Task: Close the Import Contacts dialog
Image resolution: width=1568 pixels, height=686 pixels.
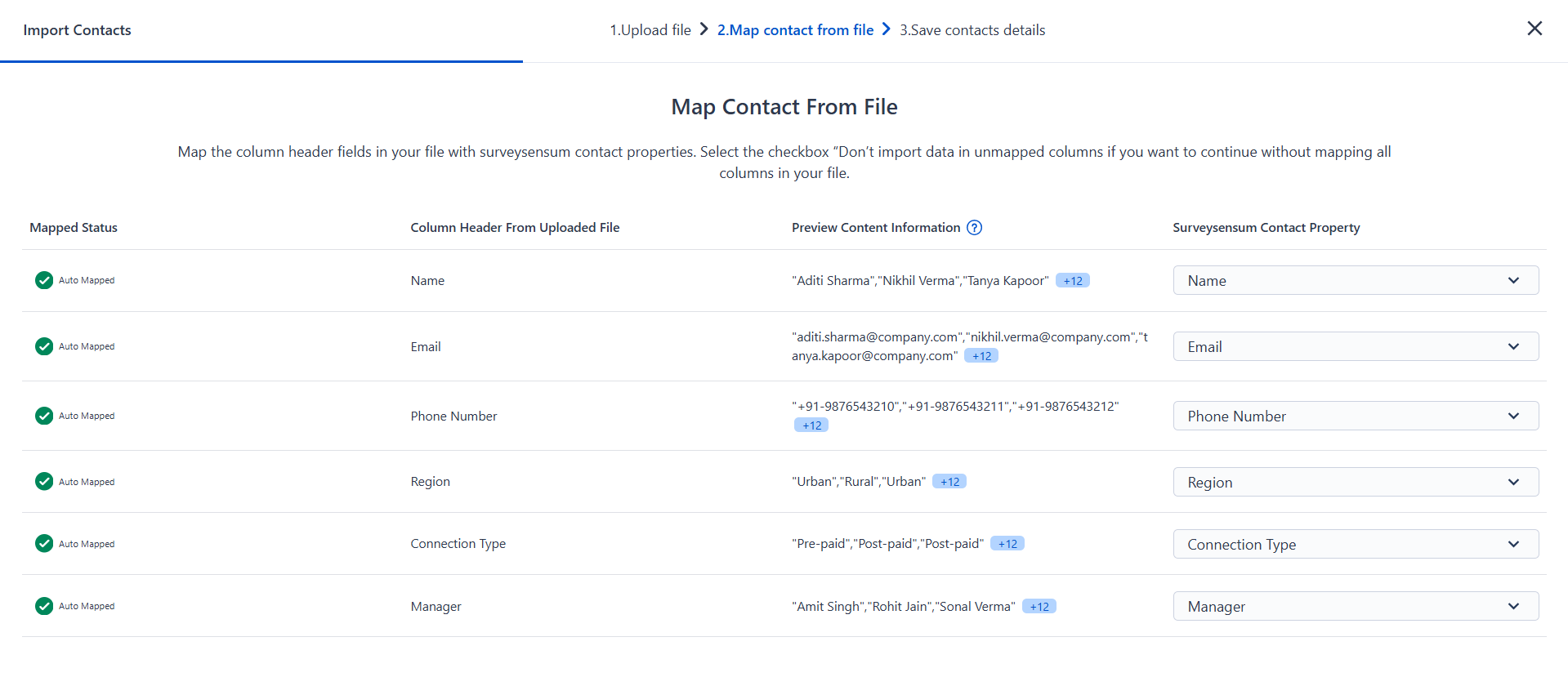Action: pyautogui.click(x=1534, y=29)
